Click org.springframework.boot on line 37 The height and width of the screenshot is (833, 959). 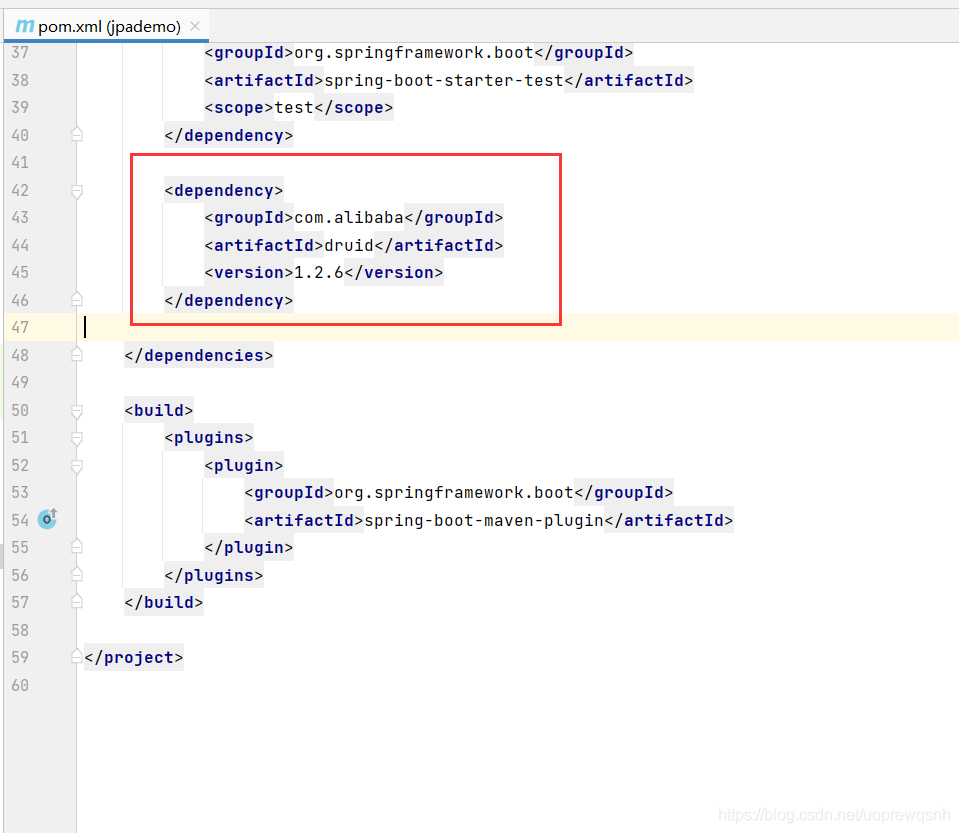click(414, 53)
